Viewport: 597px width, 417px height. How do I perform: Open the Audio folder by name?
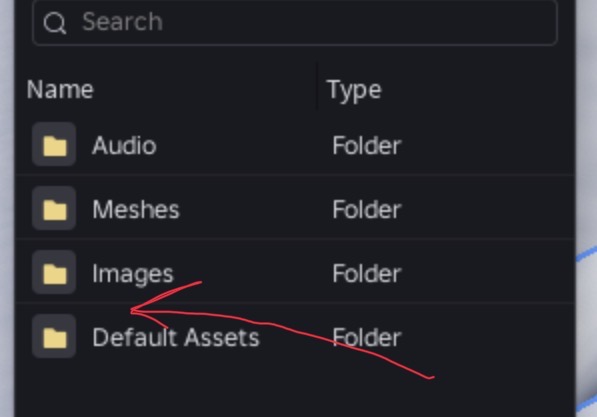coord(125,145)
